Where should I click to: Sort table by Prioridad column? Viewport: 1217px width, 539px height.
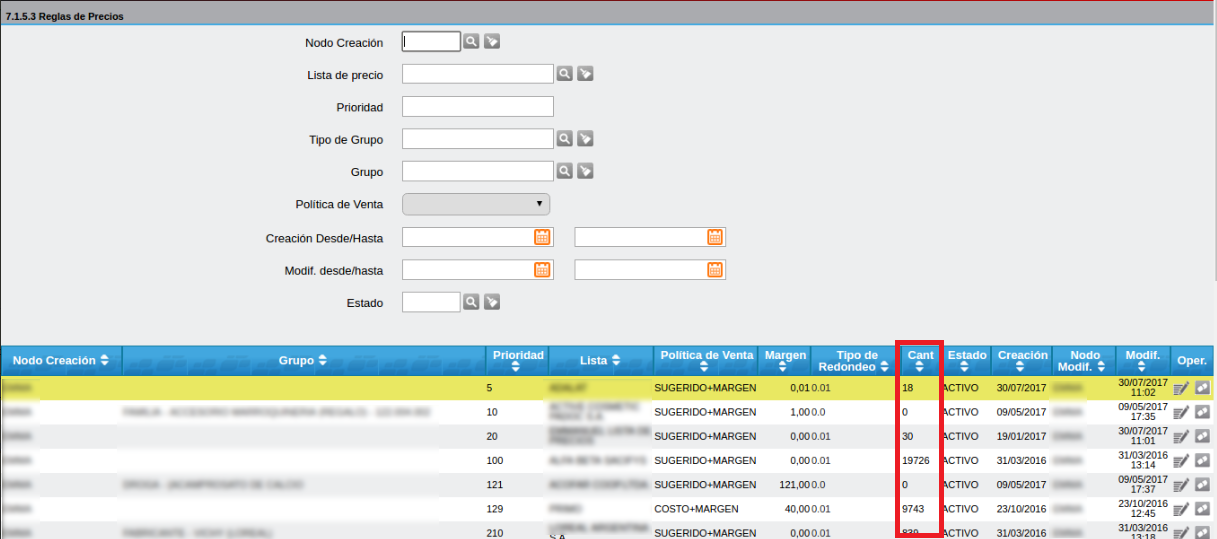(x=517, y=360)
